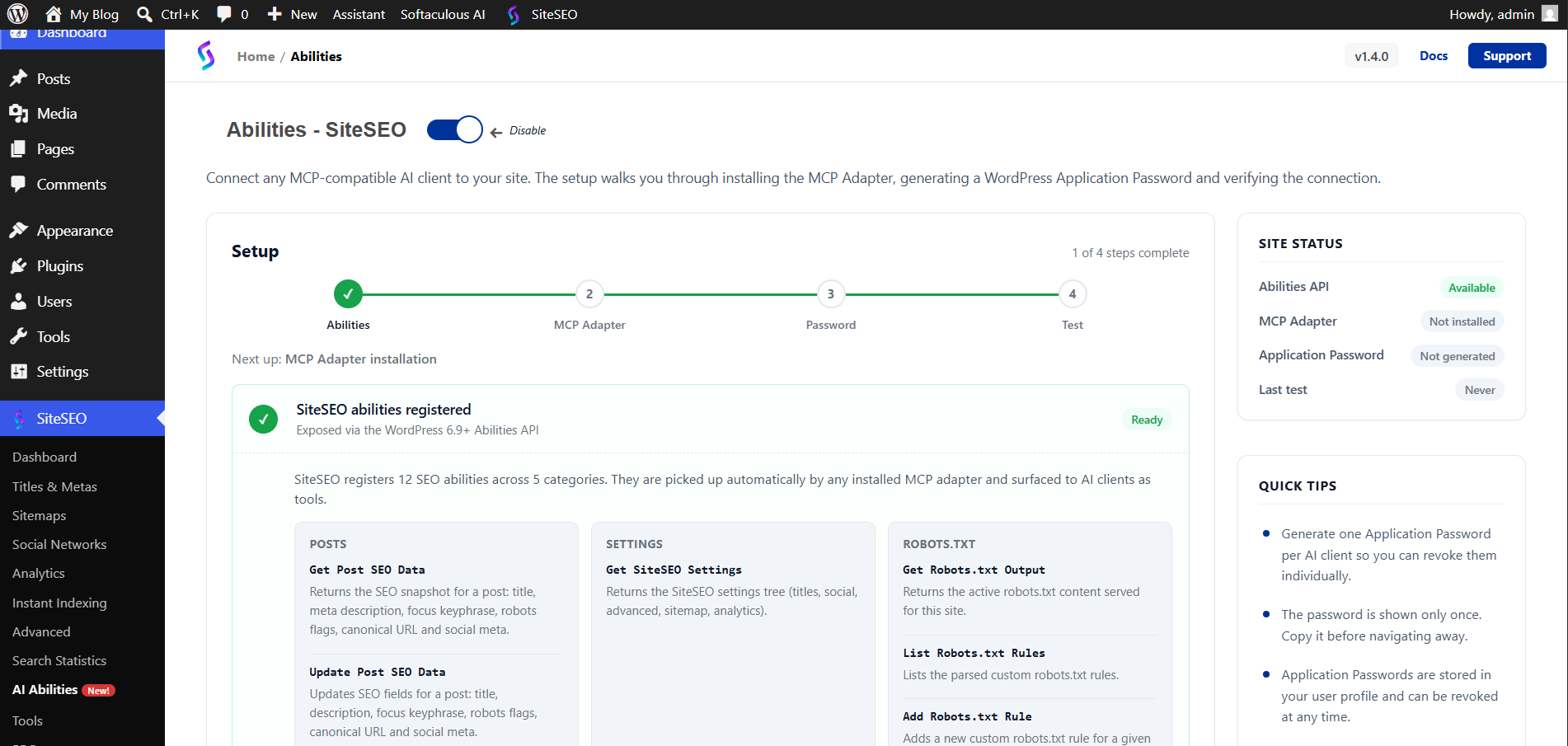Click the Comments bubble icon in sidebar

click(x=18, y=184)
